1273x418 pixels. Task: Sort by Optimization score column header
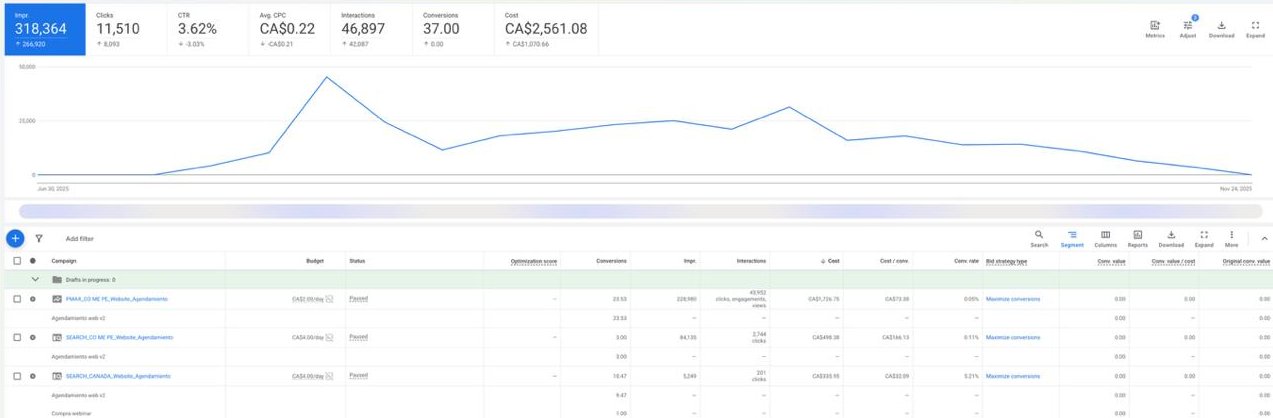[534, 261]
